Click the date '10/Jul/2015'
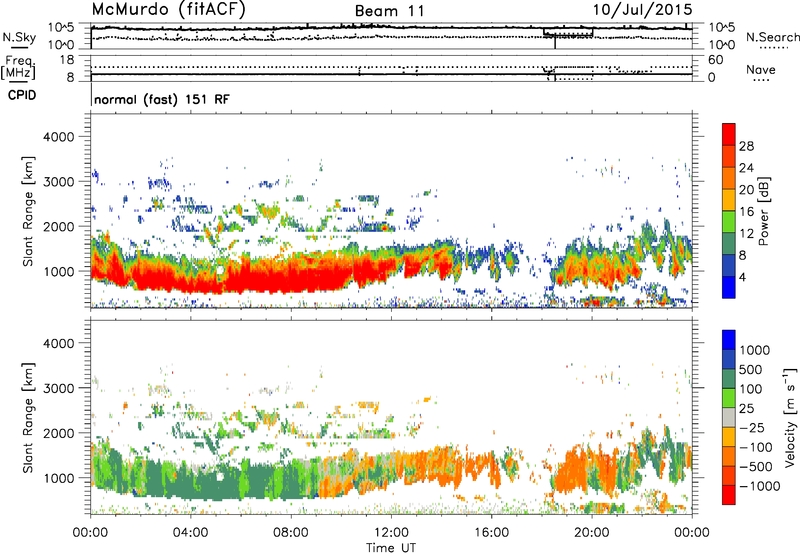800x554 pixels. (642, 9)
